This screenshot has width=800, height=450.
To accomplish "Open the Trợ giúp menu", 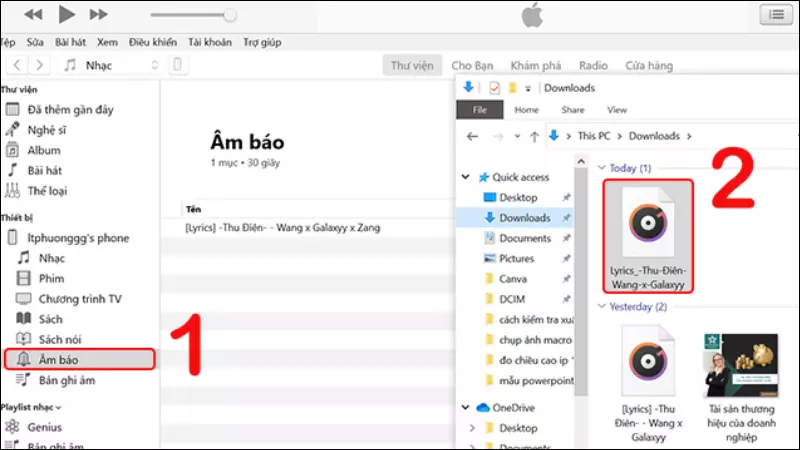I will click(262, 42).
